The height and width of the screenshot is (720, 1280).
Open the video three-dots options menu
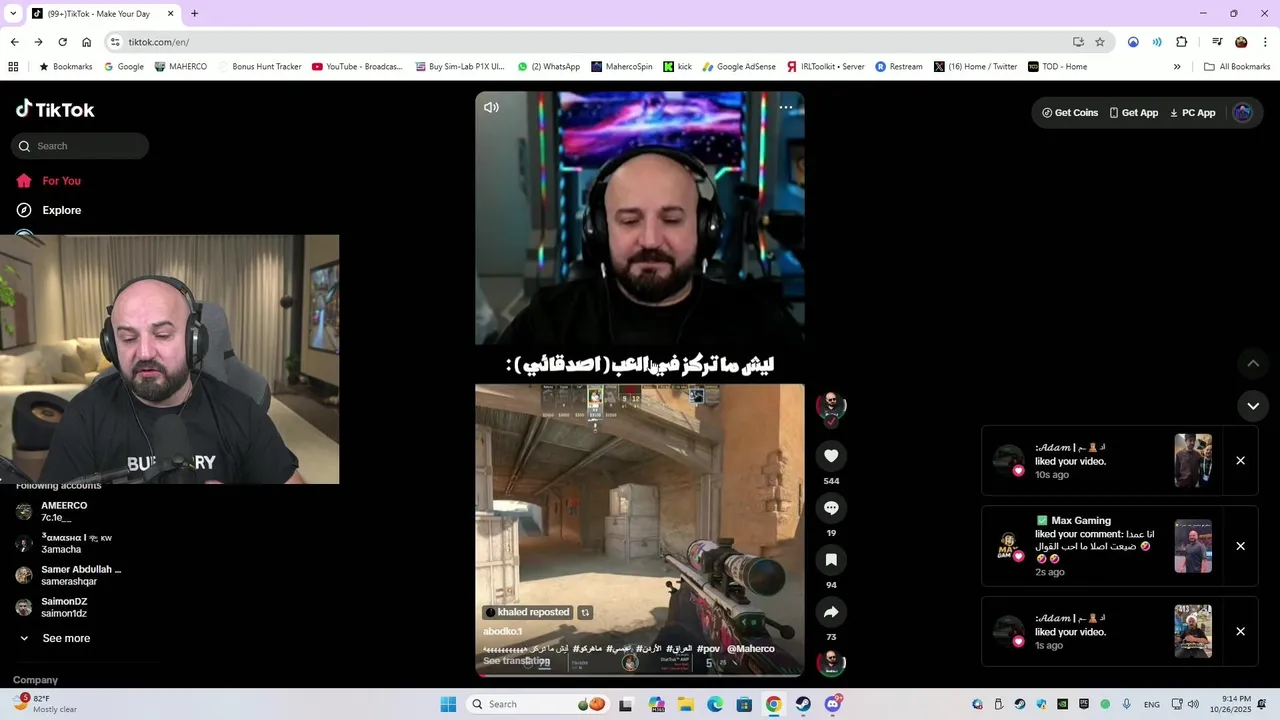click(x=786, y=107)
